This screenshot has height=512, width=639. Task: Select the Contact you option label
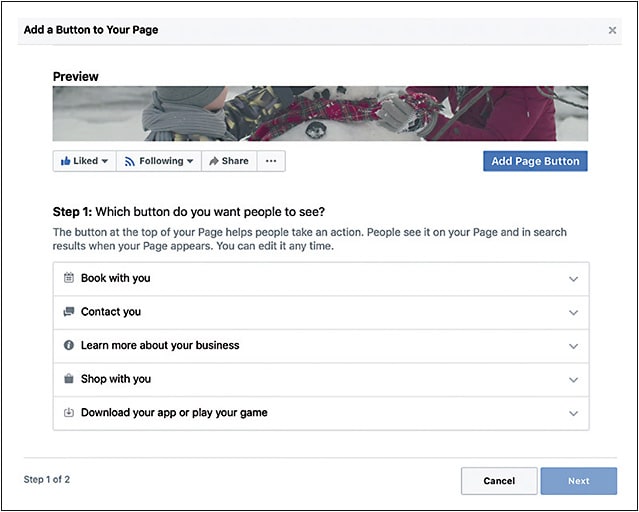tap(111, 312)
